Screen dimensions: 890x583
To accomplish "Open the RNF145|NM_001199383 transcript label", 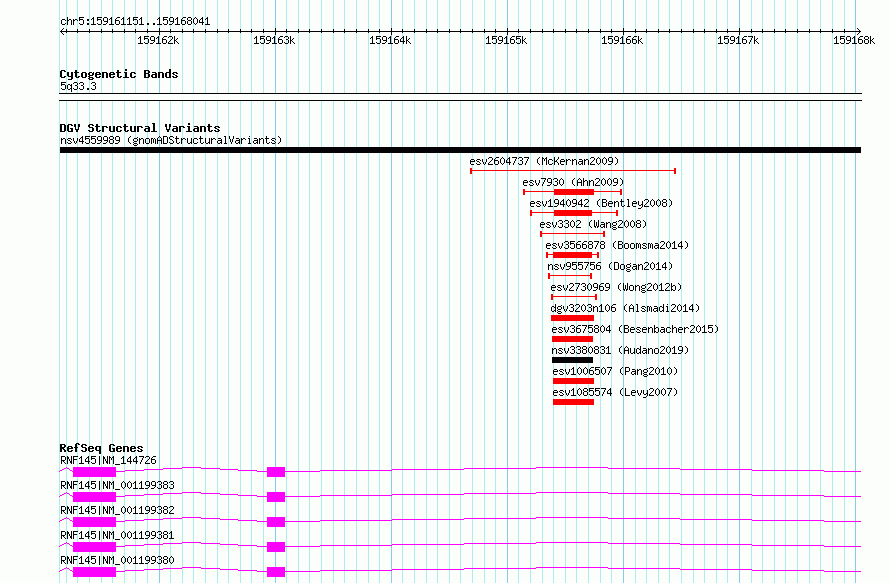I will point(117,485).
